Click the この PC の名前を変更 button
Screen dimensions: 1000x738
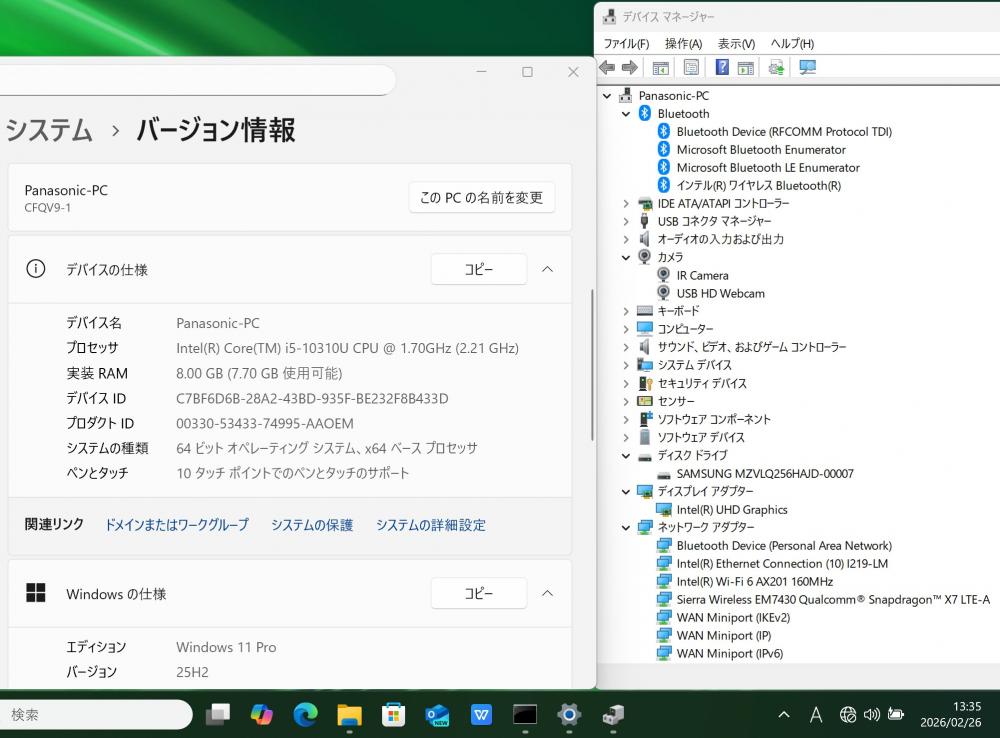click(481, 197)
